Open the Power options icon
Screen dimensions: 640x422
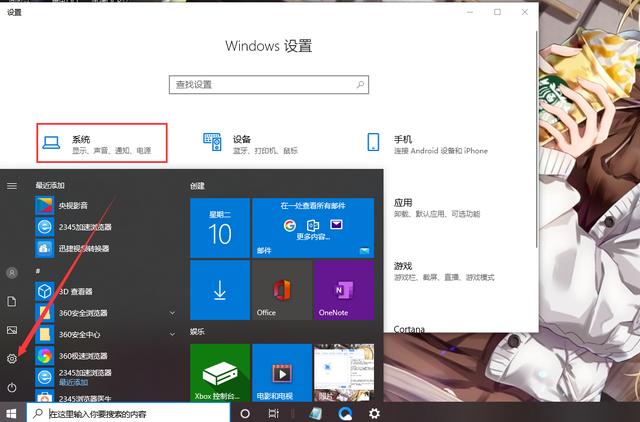pyautogui.click(x=12, y=387)
